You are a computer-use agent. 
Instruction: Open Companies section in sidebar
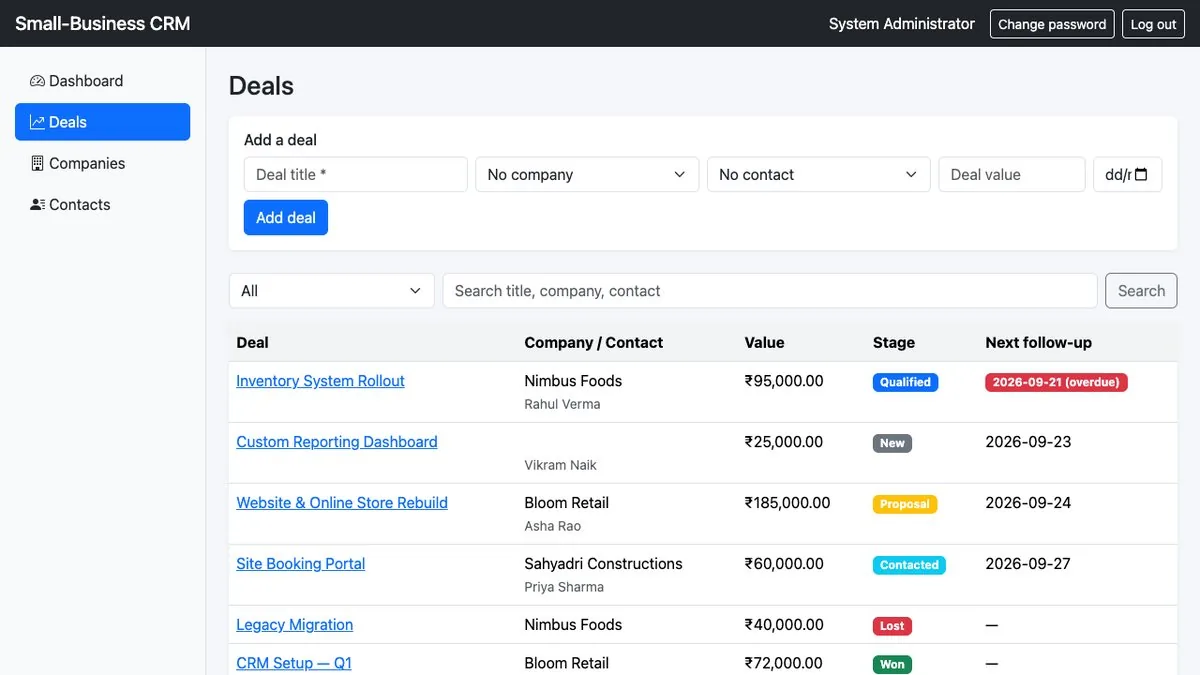[102, 163]
